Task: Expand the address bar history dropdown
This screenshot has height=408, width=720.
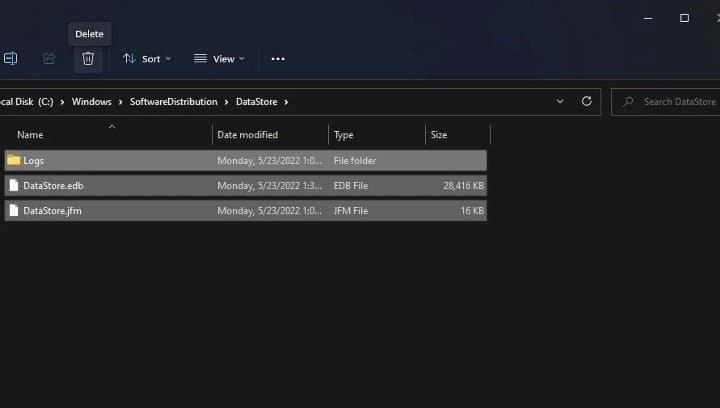Action: [x=560, y=101]
